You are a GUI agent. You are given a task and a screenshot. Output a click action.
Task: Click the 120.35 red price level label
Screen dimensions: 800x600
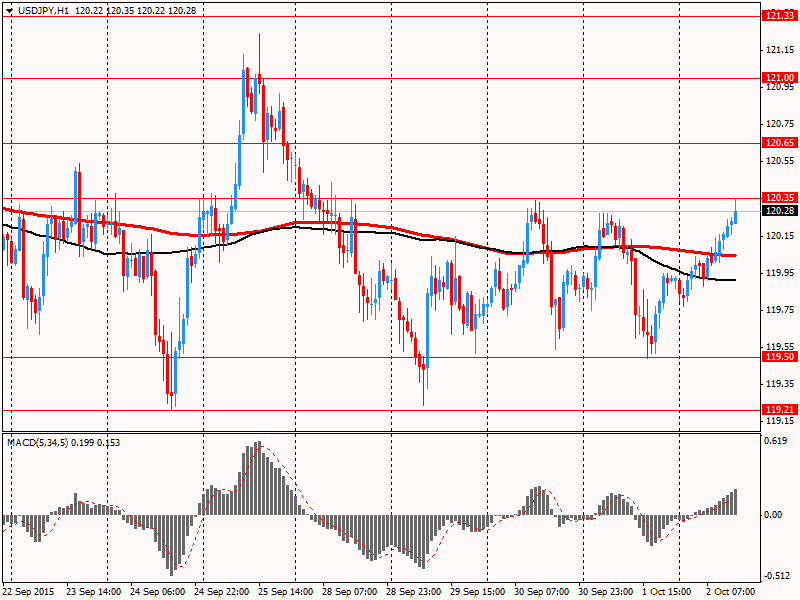pos(780,197)
